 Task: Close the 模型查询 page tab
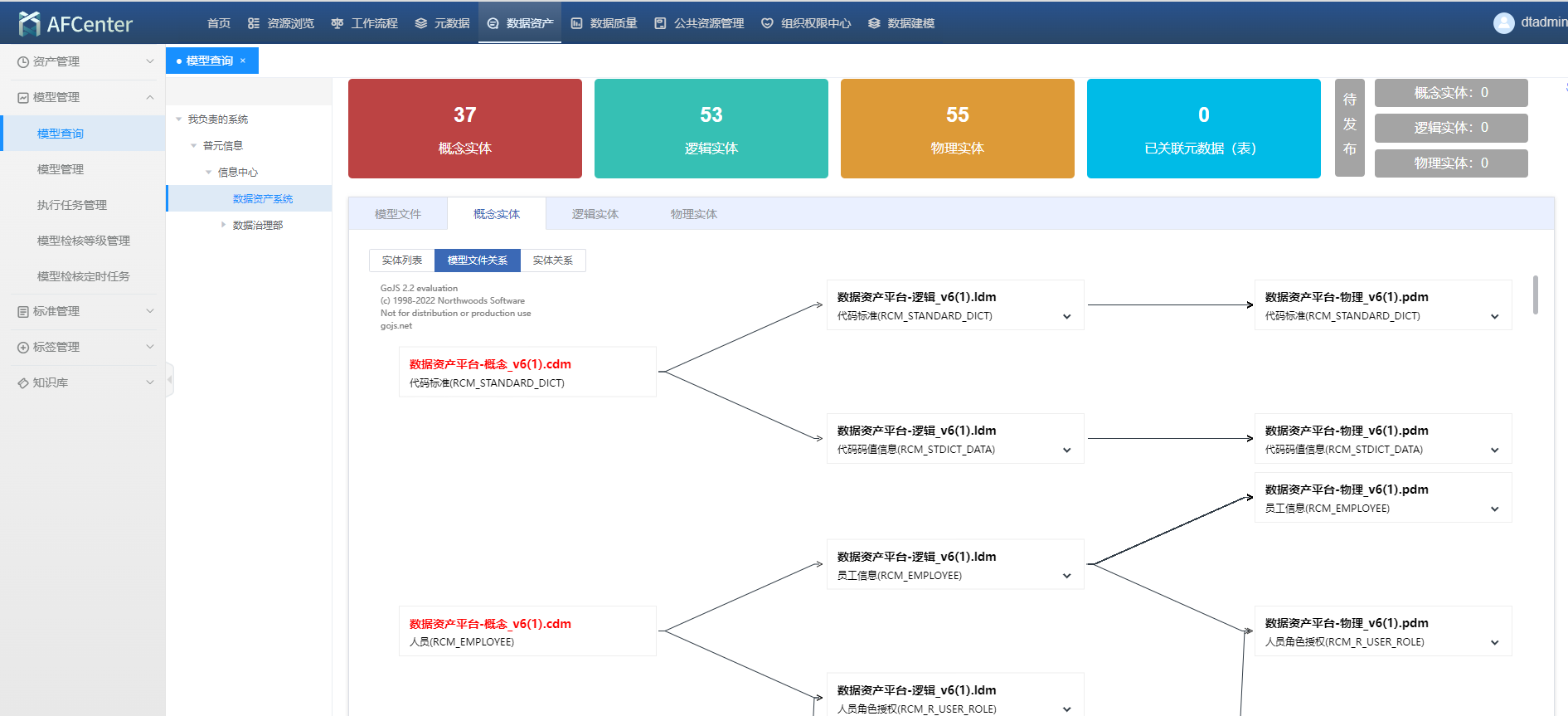point(243,61)
